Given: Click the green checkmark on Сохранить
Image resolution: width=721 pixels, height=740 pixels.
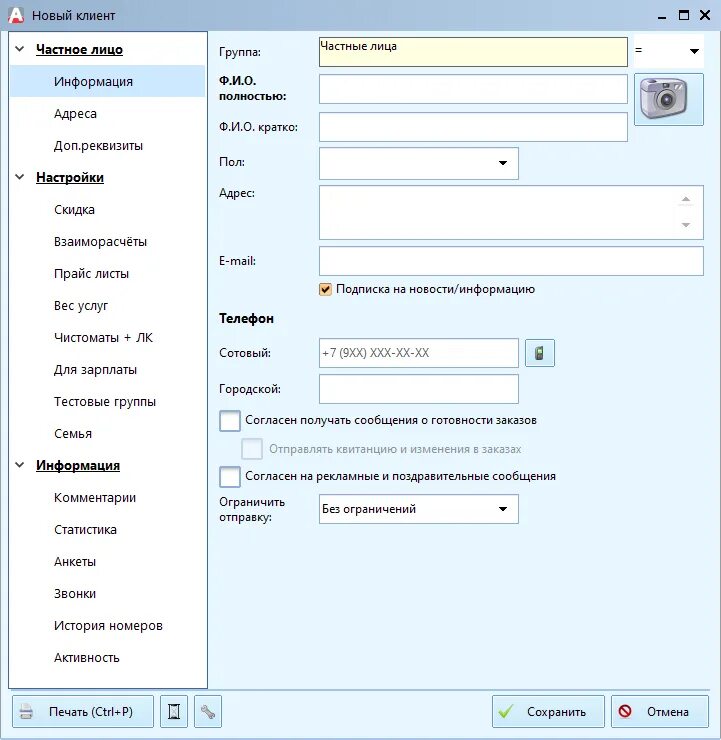Looking at the screenshot, I should tap(506, 711).
